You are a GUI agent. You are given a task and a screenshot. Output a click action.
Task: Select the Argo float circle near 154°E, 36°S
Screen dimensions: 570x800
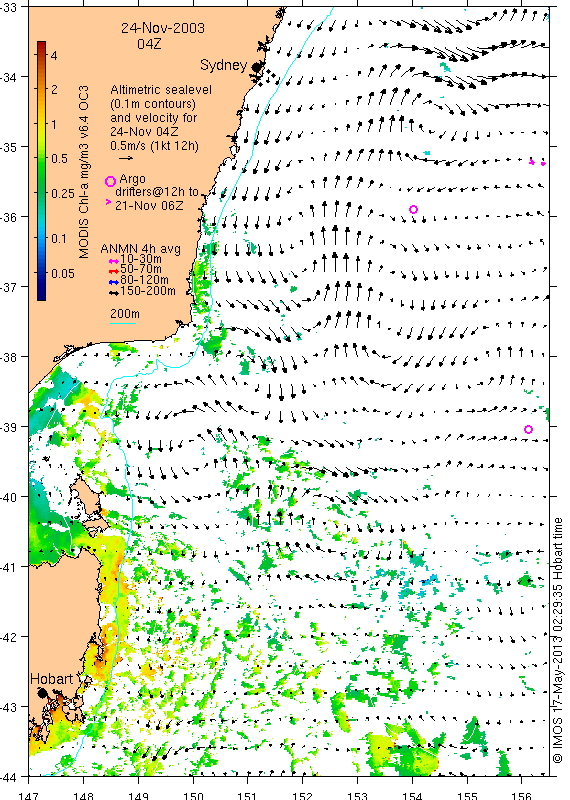click(x=413, y=209)
